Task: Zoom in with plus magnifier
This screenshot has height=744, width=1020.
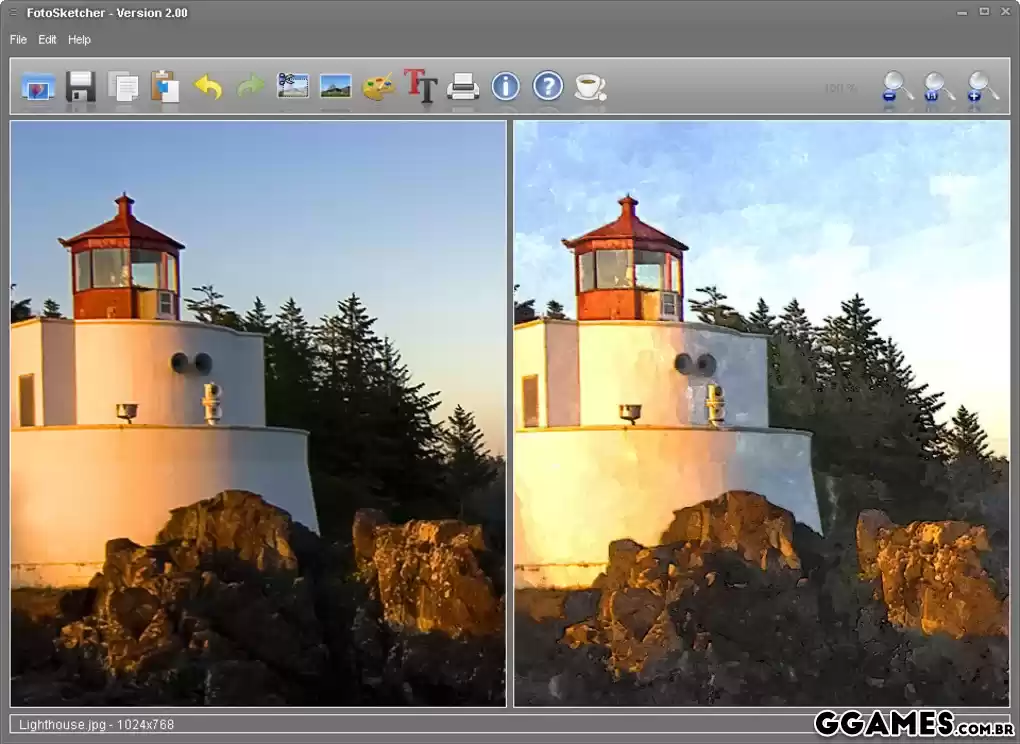Action: pos(982,87)
